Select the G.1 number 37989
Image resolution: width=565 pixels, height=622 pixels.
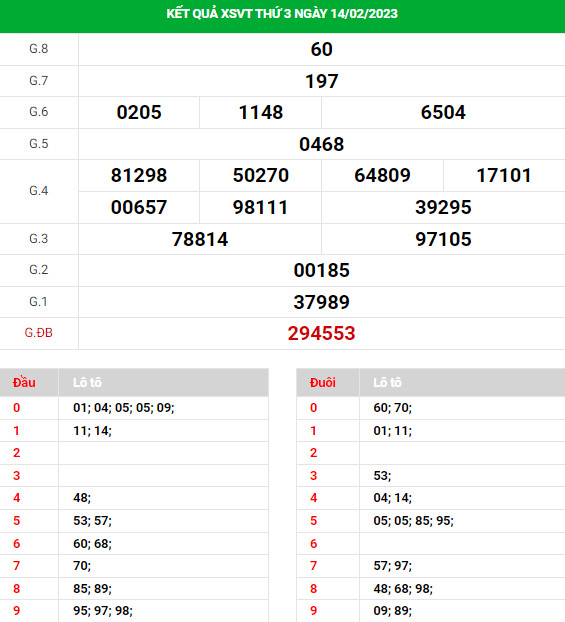pyautogui.click(x=321, y=302)
